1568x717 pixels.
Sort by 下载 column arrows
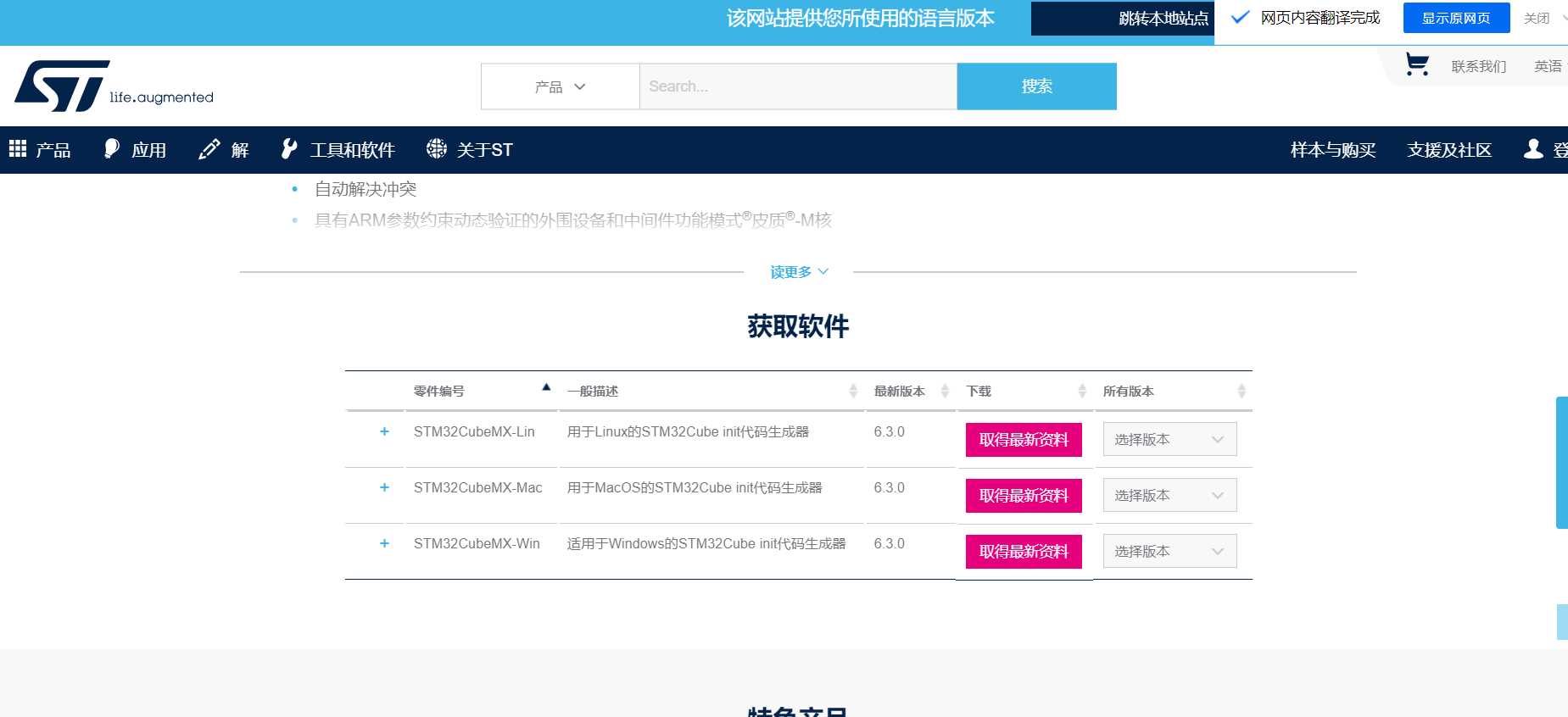pyautogui.click(x=1082, y=391)
